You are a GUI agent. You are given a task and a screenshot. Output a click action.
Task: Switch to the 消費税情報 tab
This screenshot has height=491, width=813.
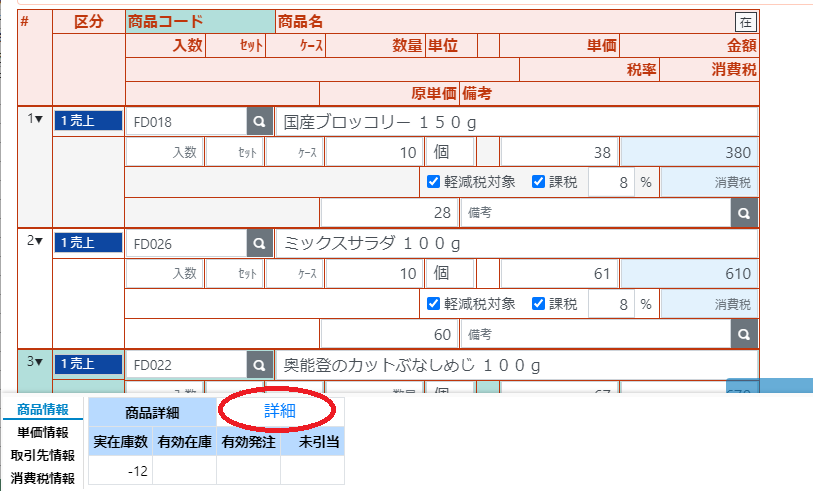pyautogui.click(x=43, y=478)
